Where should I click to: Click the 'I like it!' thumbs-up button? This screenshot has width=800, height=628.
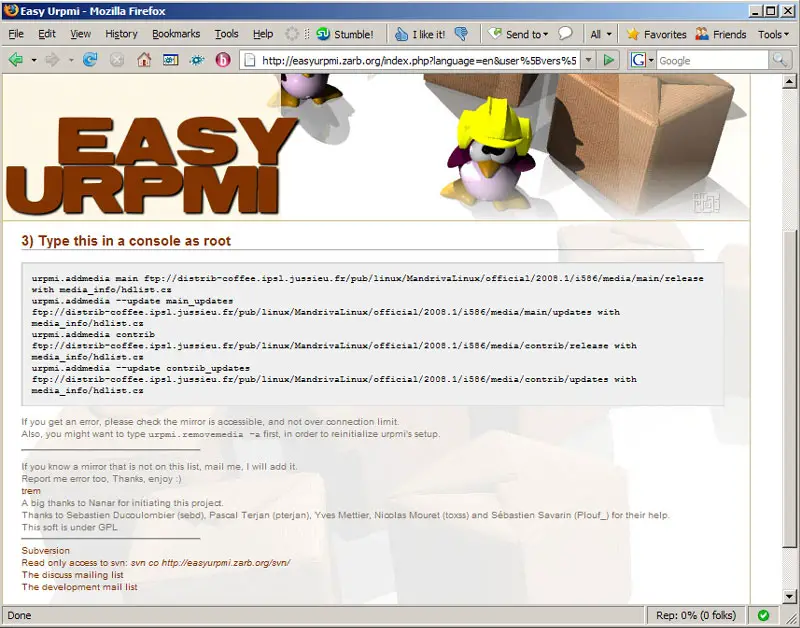click(419, 34)
